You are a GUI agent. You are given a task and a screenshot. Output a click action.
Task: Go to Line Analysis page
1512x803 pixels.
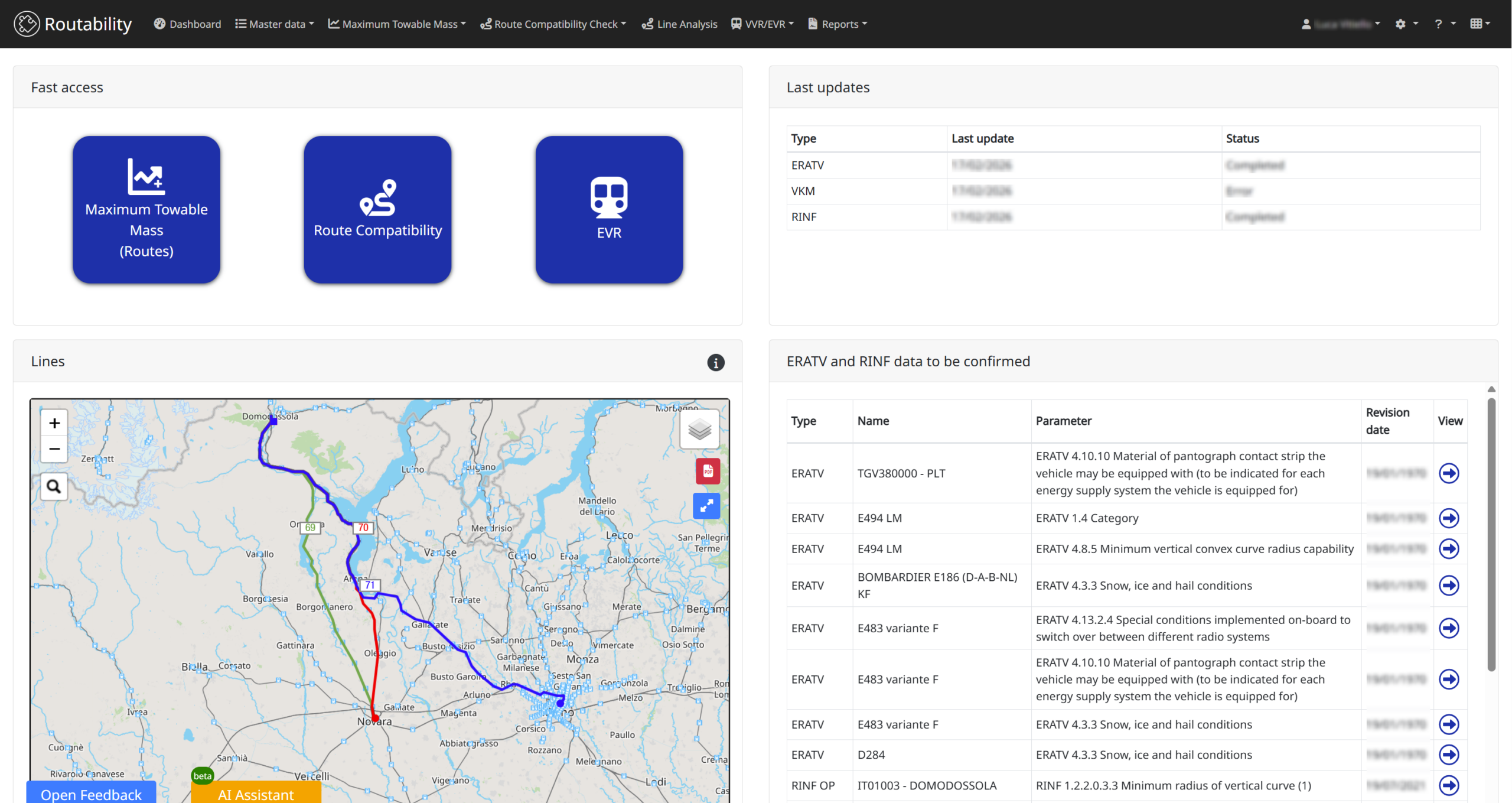click(680, 24)
